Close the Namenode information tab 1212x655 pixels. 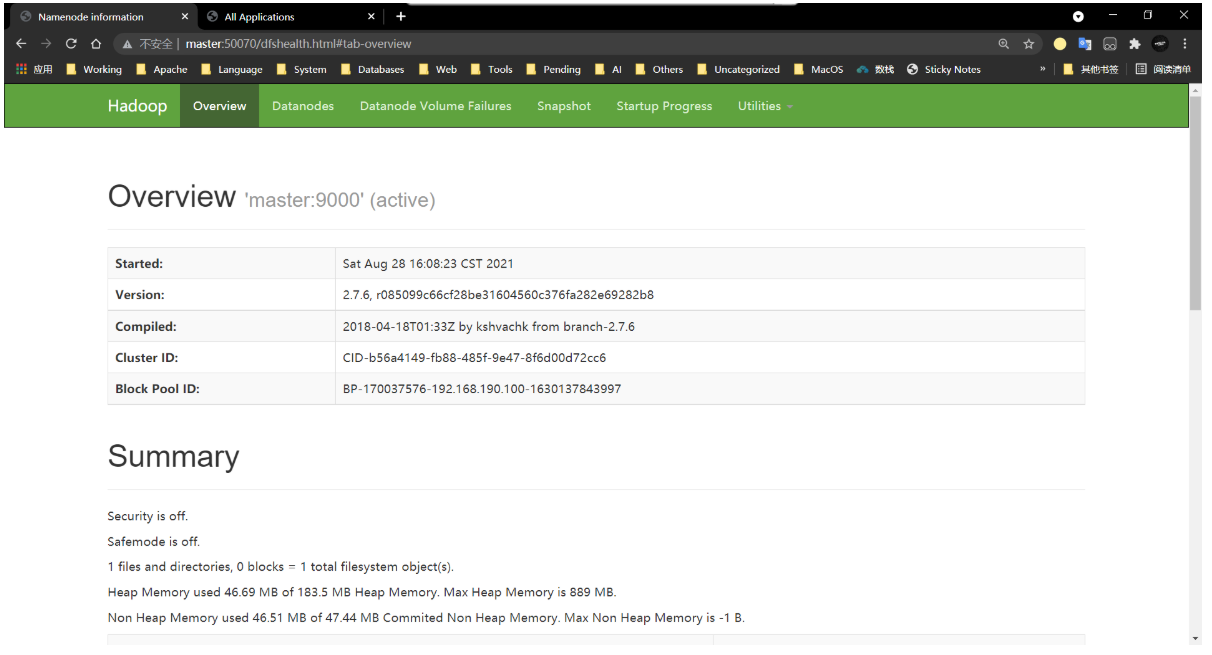[185, 17]
